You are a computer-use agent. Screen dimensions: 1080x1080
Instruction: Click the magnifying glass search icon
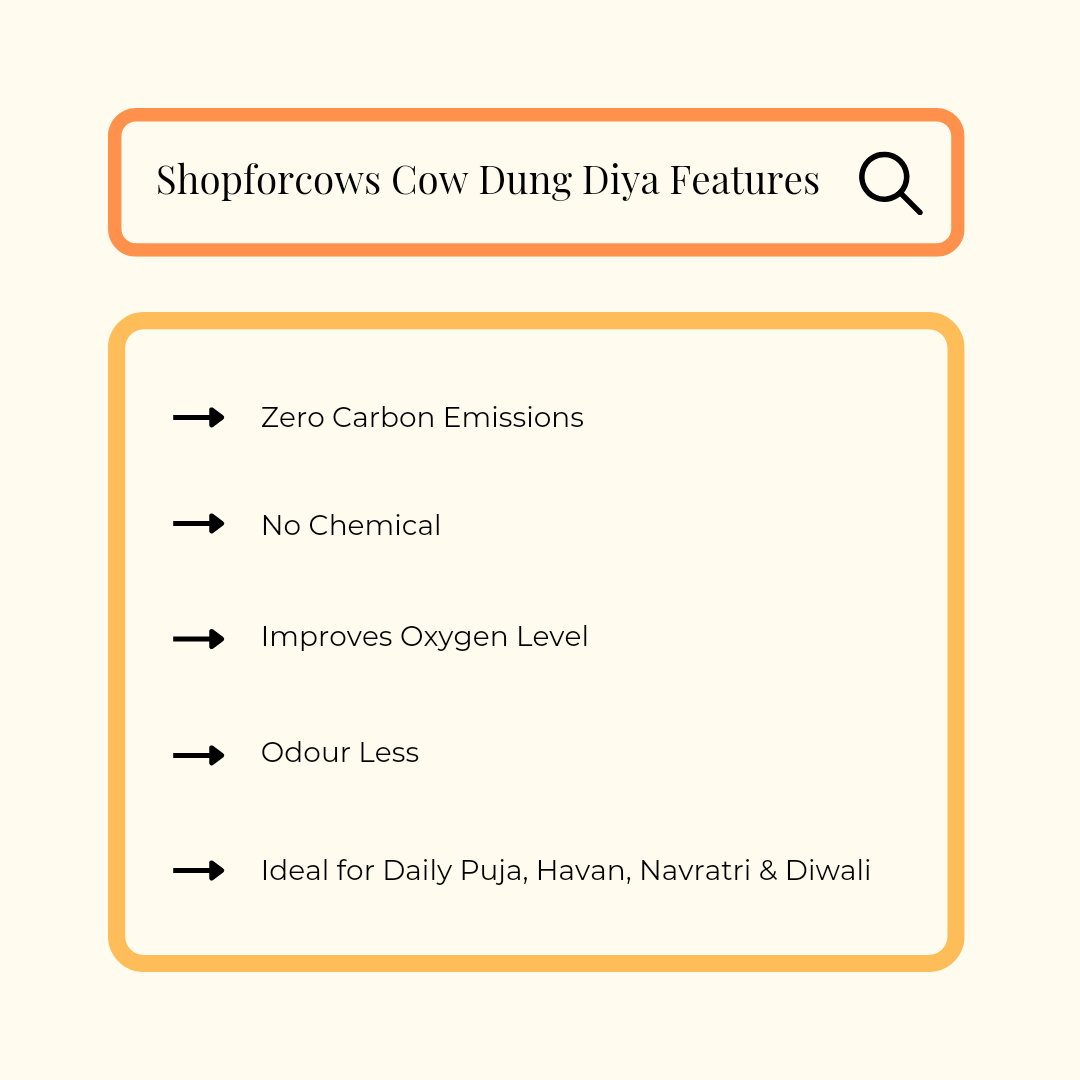point(889,184)
